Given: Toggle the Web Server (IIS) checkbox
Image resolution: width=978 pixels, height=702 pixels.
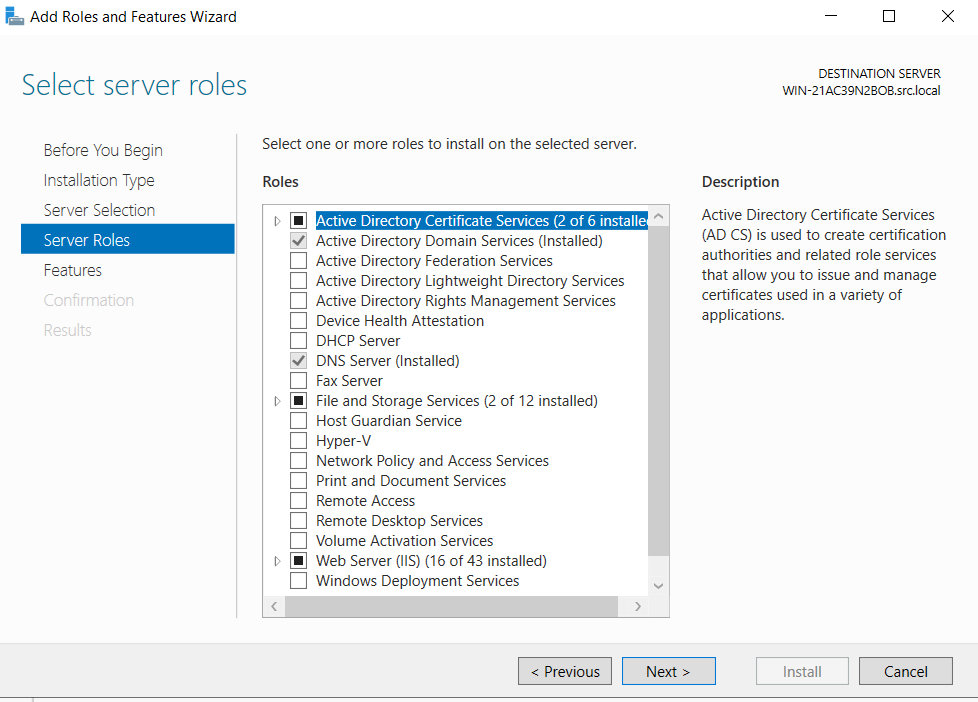Looking at the screenshot, I should [299, 560].
